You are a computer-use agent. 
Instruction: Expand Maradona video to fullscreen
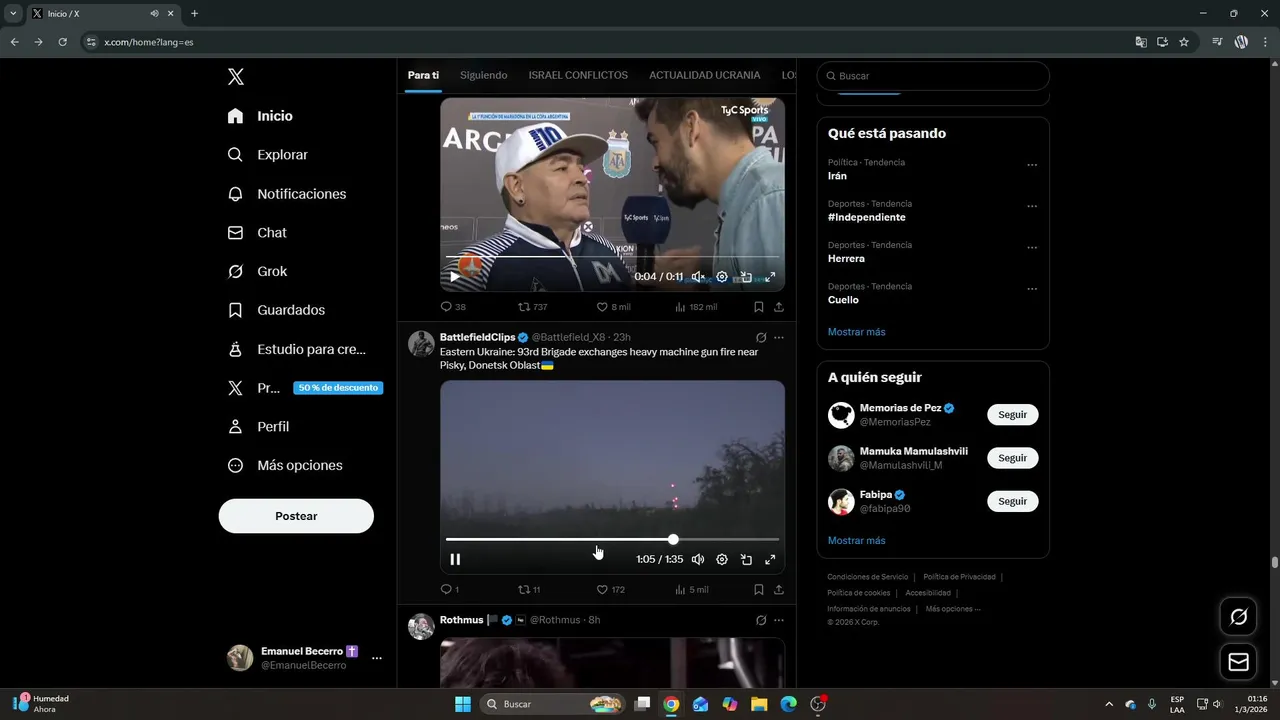pyautogui.click(x=770, y=277)
